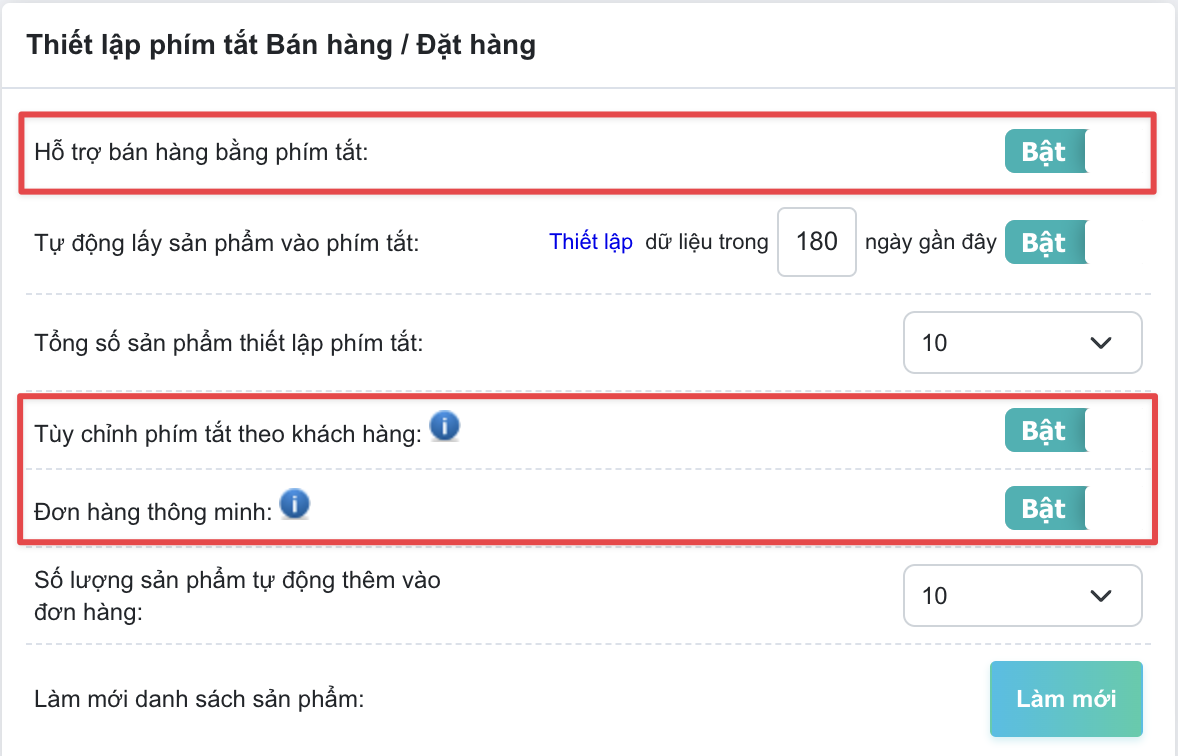Click the Tùy chỉnh phím tắt theo khách hàng text
This screenshot has height=756, width=1178.
coord(228,434)
